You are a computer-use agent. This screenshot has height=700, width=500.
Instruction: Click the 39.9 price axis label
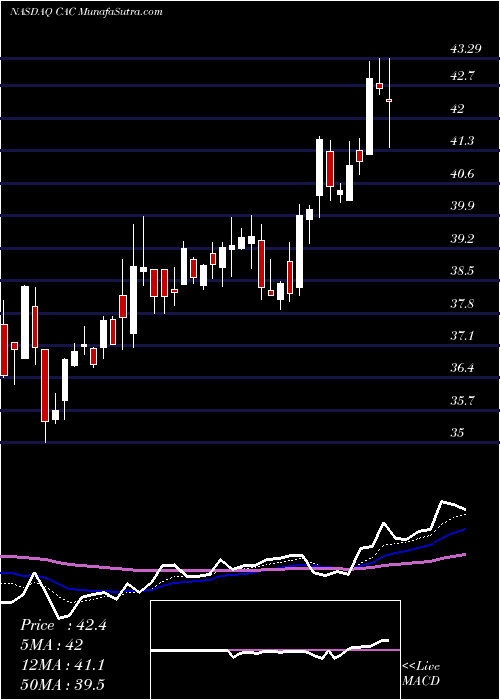462,206
